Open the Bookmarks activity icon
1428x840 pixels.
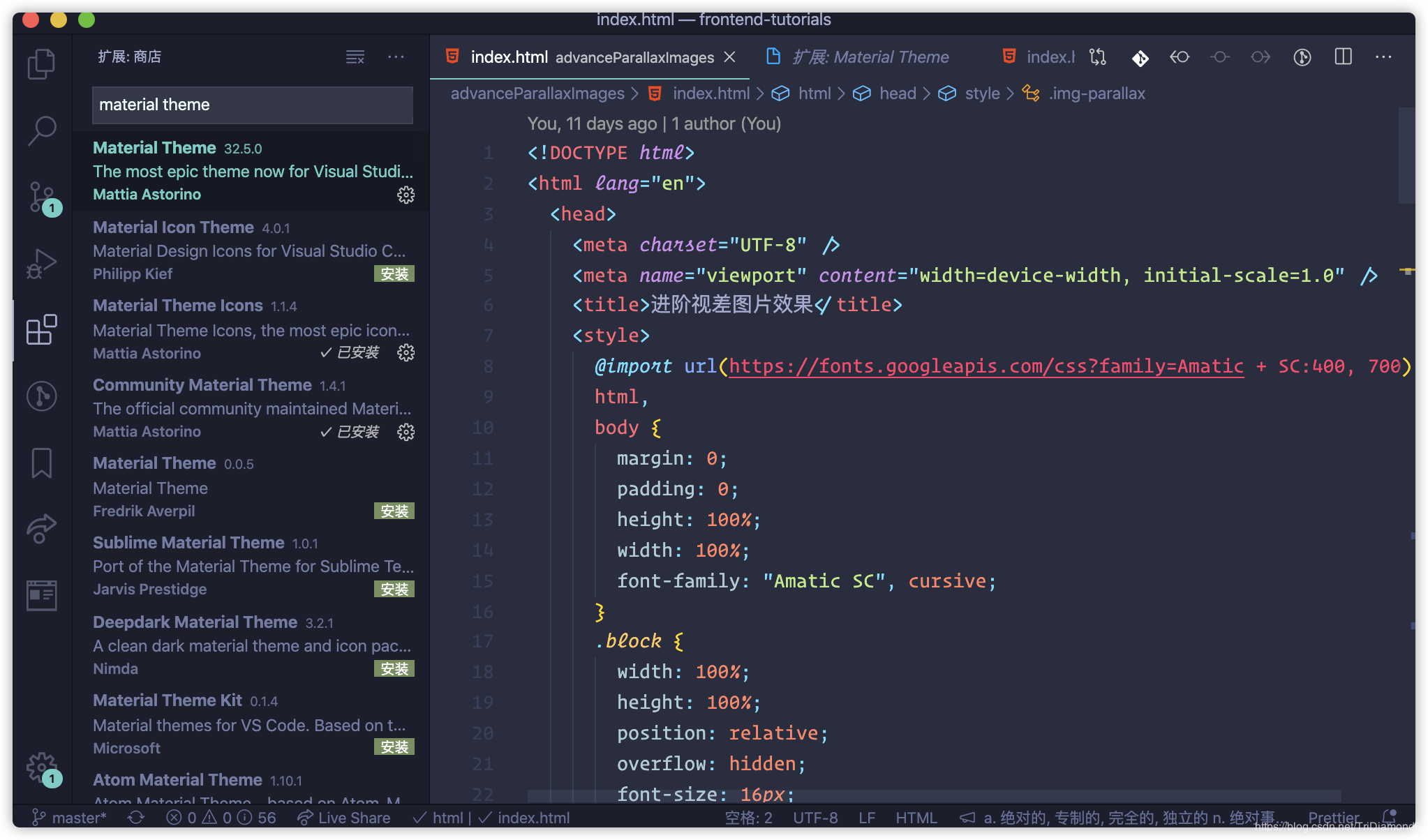[x=41, y=463]
